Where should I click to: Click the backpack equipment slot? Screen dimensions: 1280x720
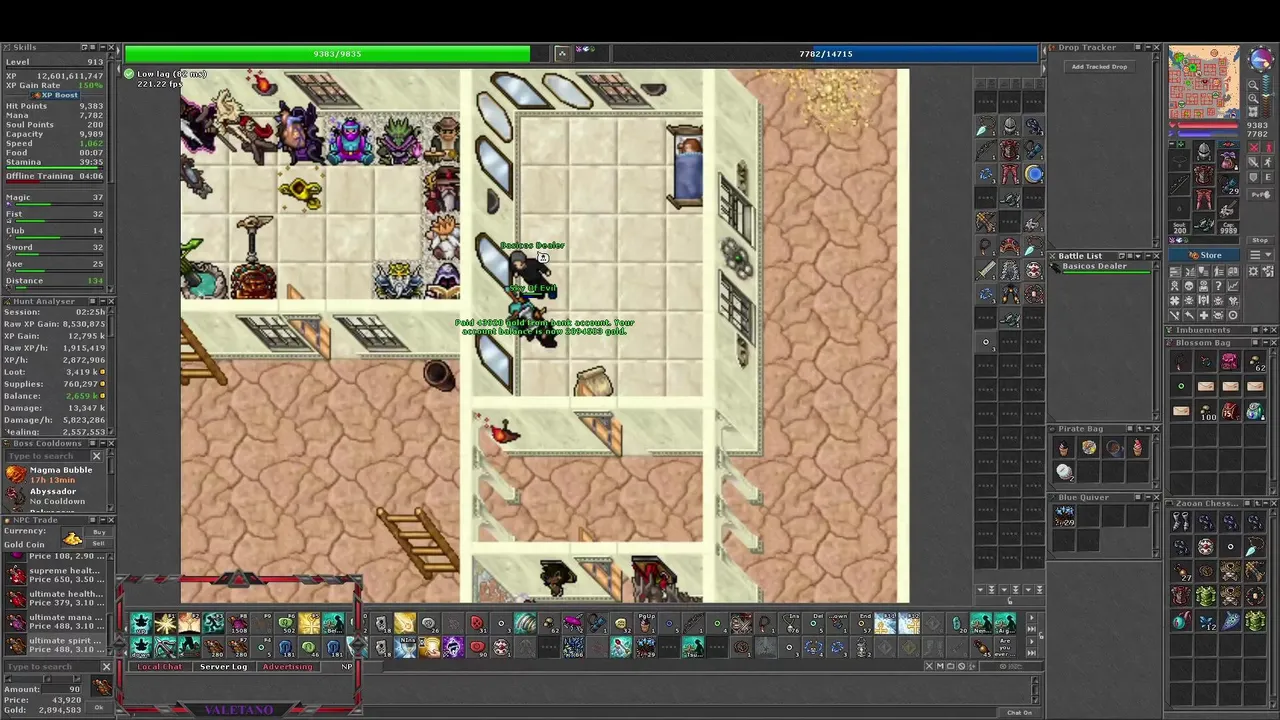(1228, 159)
